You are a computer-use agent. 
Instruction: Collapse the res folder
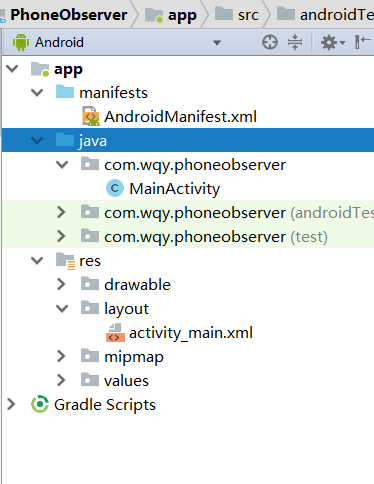coord(37,261)
